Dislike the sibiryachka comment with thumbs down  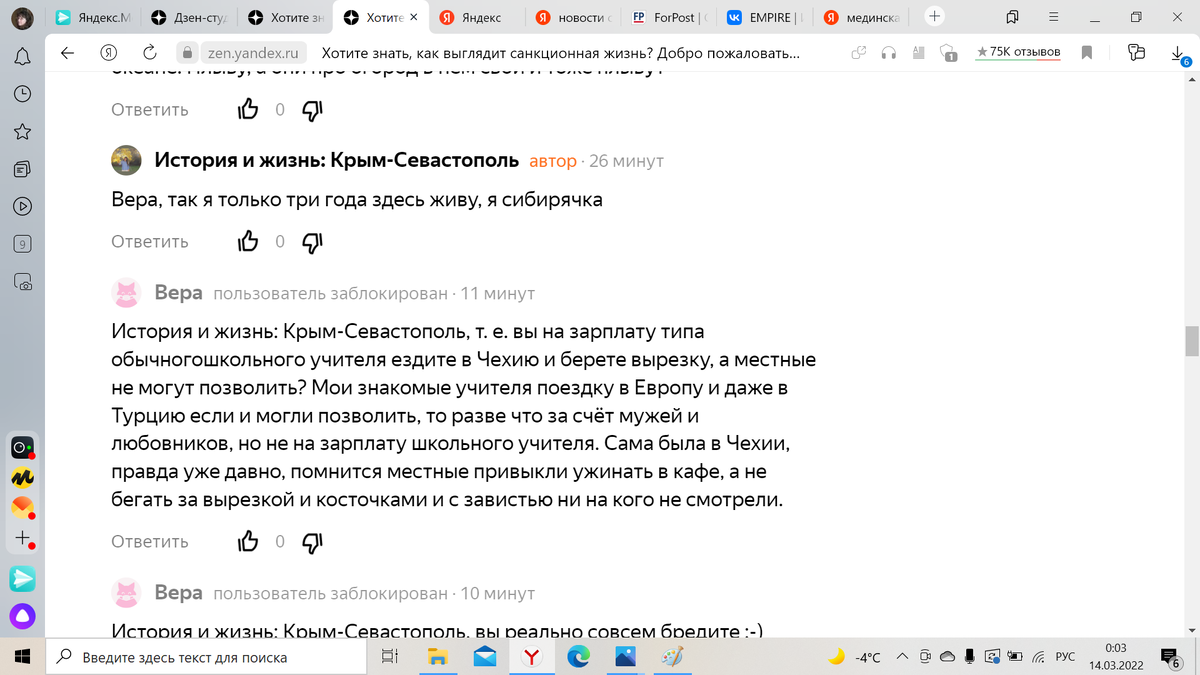coord(311,241)
